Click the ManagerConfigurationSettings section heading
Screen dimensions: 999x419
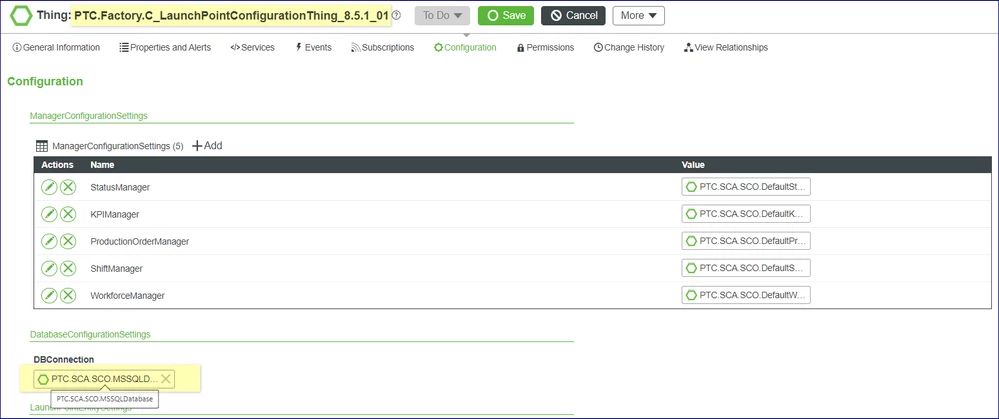89,116
